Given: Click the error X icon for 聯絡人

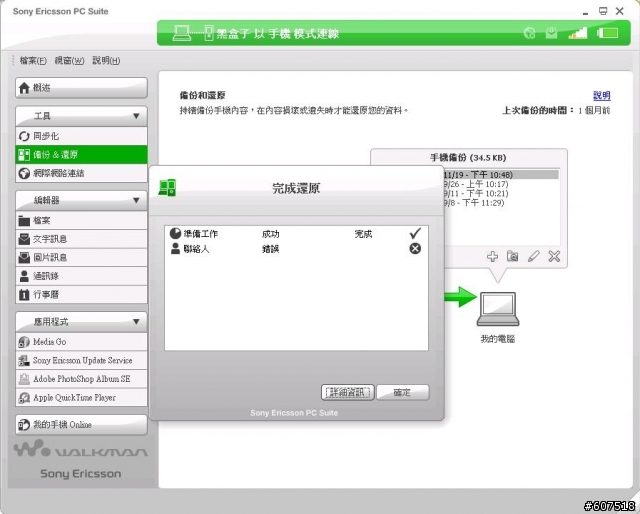Looking at the screenshot, I should click(415, 249).
